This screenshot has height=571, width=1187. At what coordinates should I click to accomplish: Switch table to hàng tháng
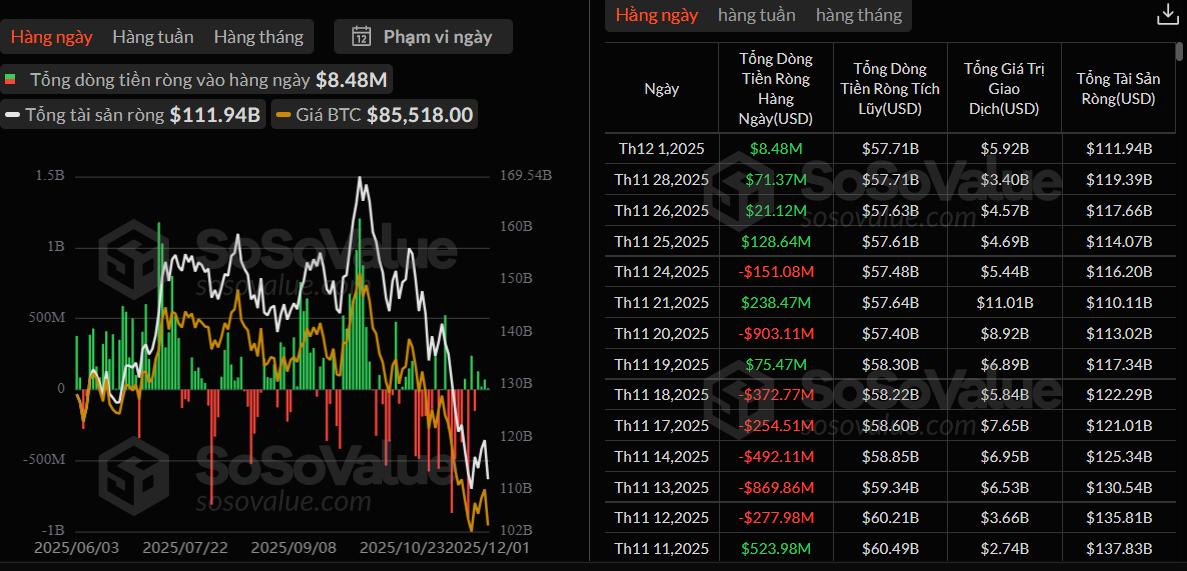859,14
